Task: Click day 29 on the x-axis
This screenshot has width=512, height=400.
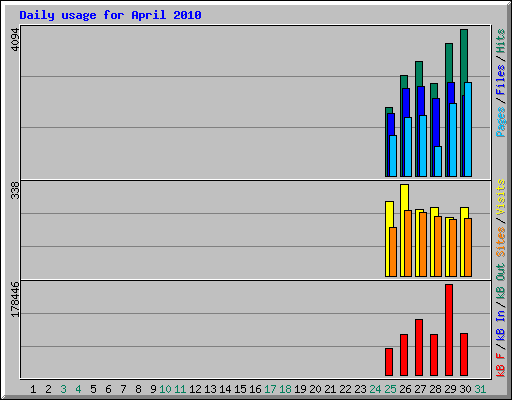Action: 450,389
